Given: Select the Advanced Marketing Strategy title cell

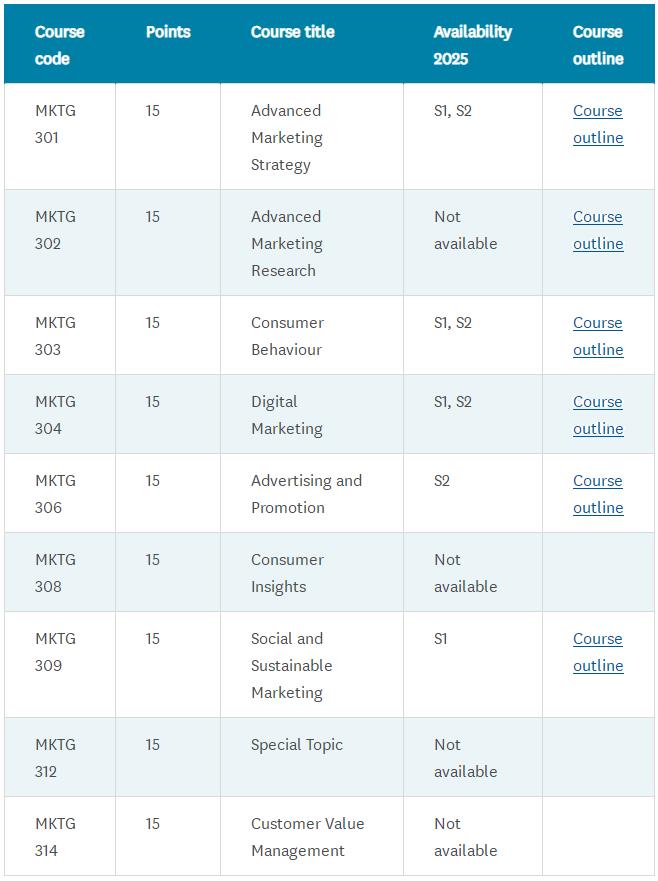Looking at the screenshot, I should point(286,138).
